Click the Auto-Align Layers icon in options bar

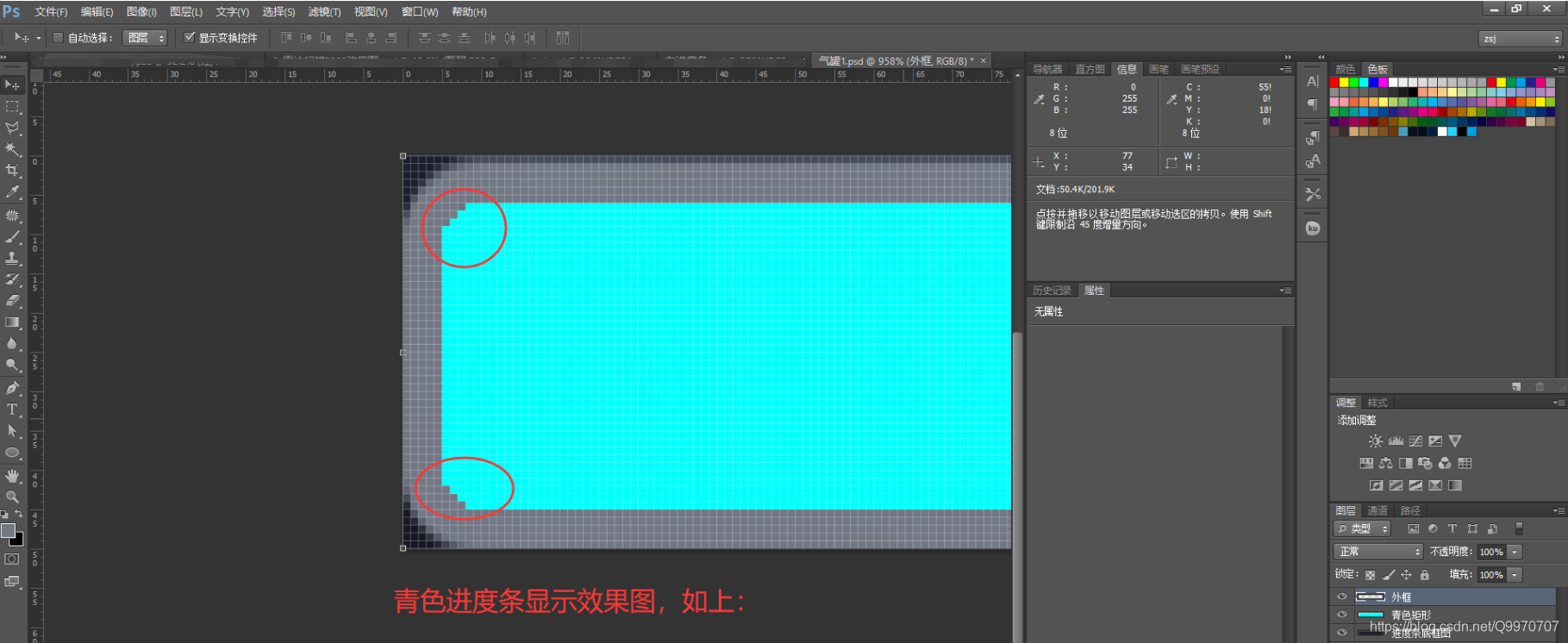(x=563, y=38)
